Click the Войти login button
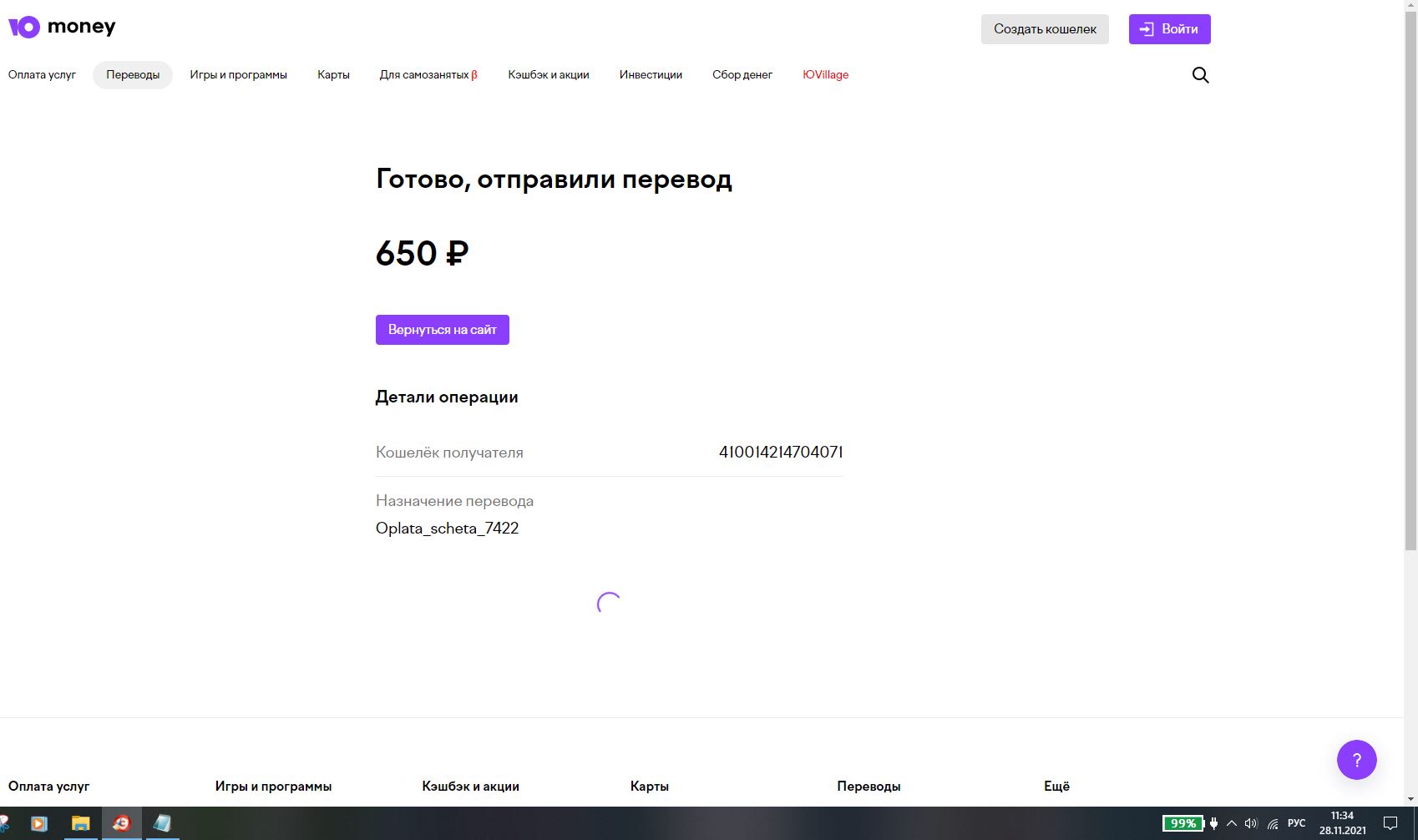 pyautogui.click(x=1169, y=29)
